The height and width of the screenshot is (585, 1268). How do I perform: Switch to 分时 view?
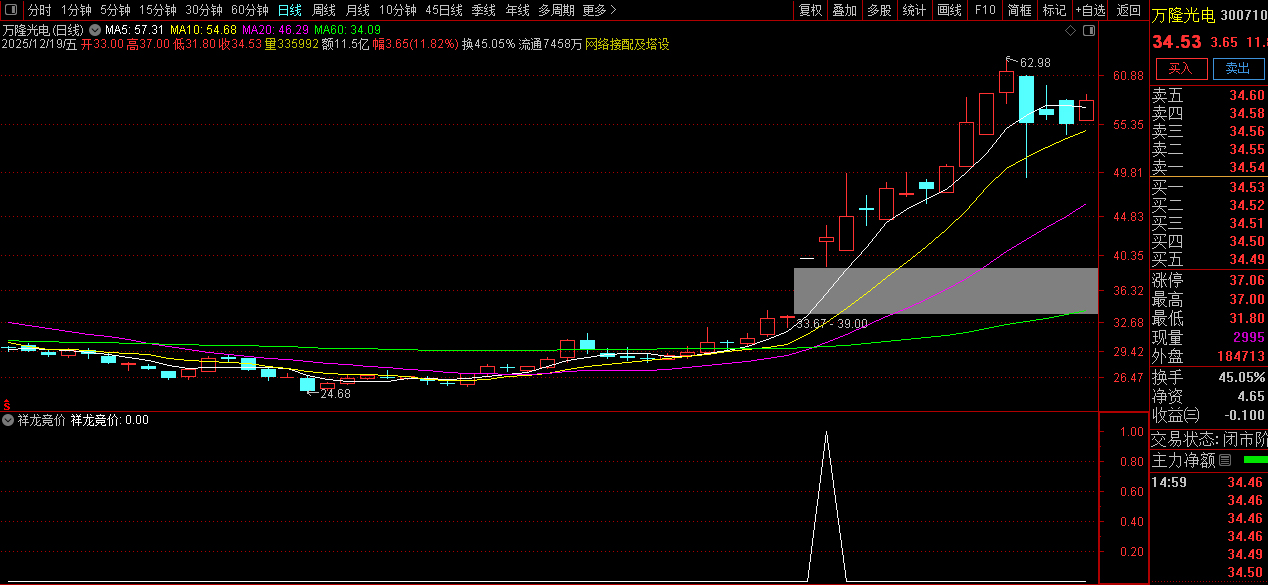coord(40,10)
